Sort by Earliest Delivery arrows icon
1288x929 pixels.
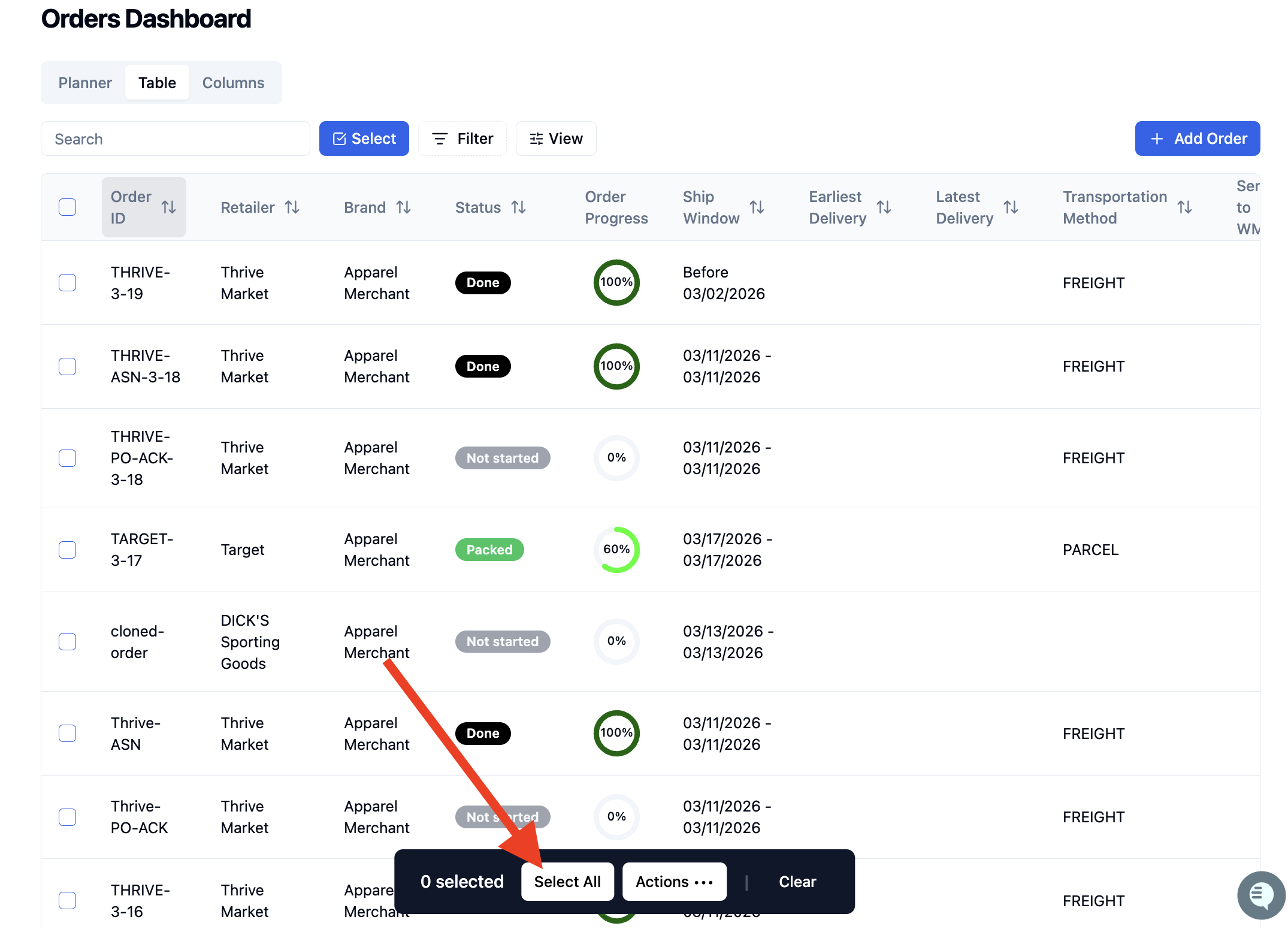[x=884, y=207]
